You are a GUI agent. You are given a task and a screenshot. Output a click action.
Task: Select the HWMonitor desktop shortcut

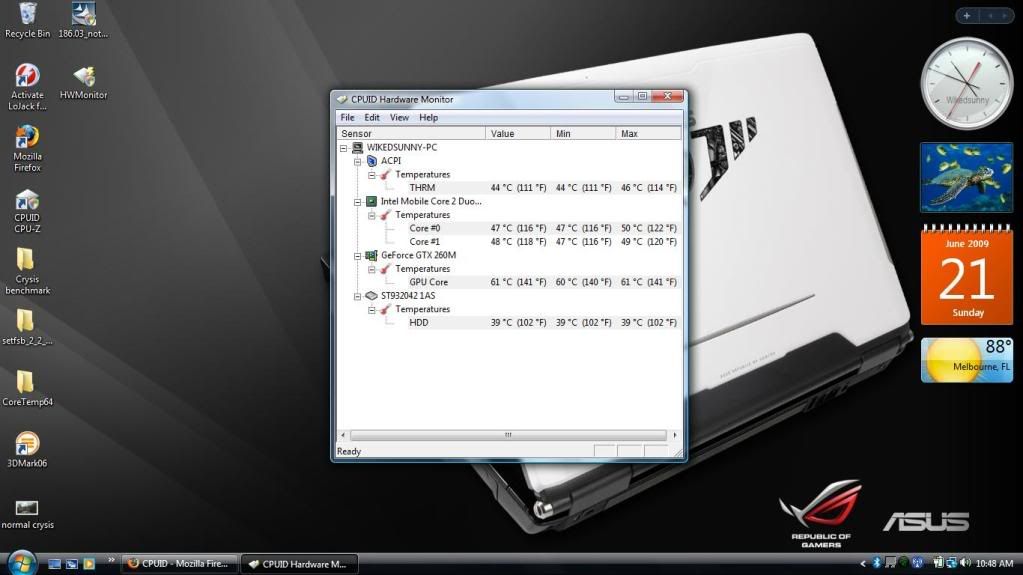[x=84, y=82]
